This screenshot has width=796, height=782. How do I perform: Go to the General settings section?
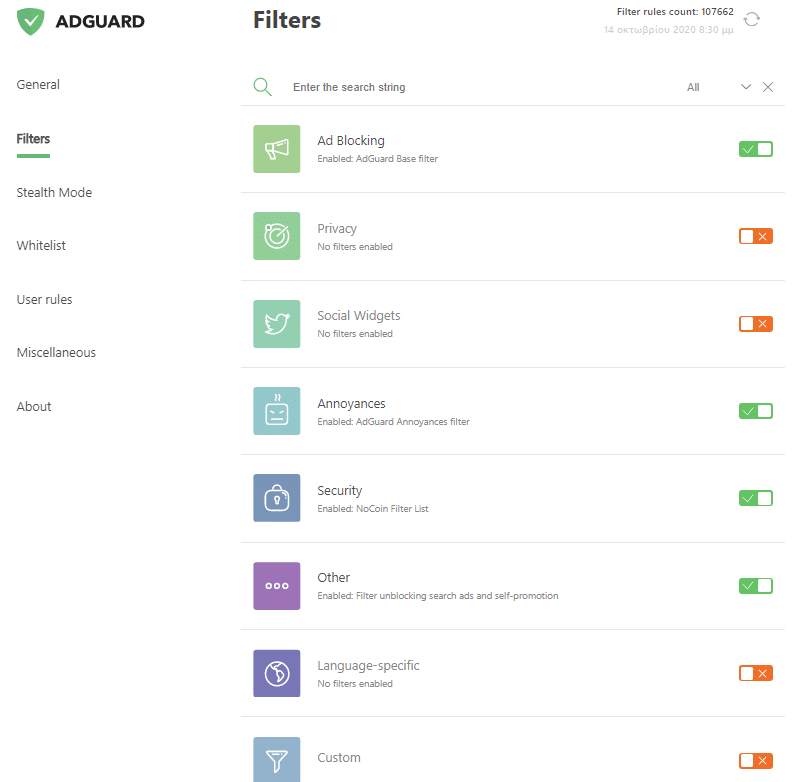tap(38, 84)
